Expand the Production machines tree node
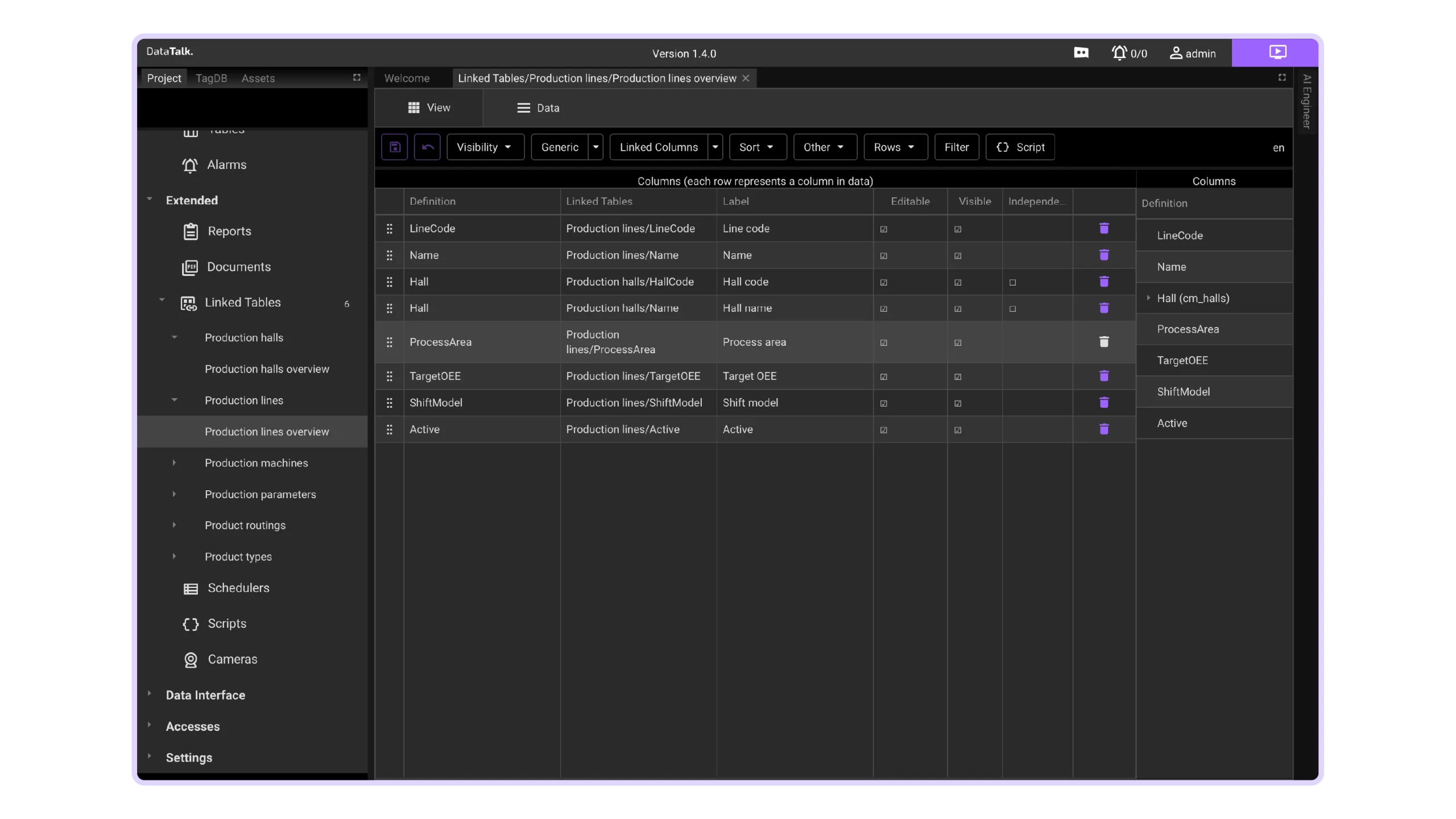The height and width of the screenshot is (819, 1456). (174, 463)
